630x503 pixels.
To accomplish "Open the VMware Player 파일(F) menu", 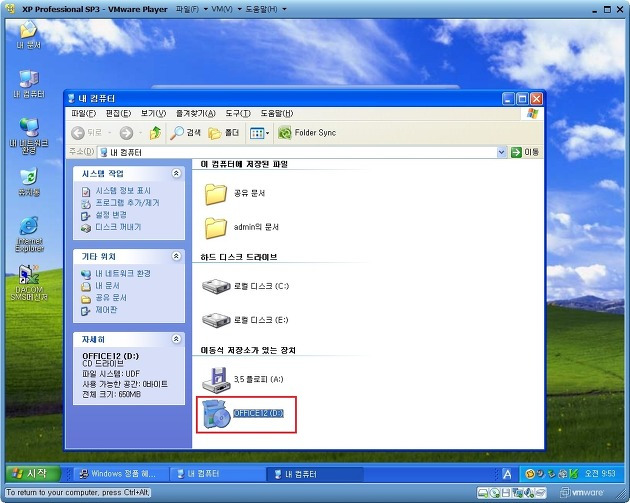I will point(192,9).
